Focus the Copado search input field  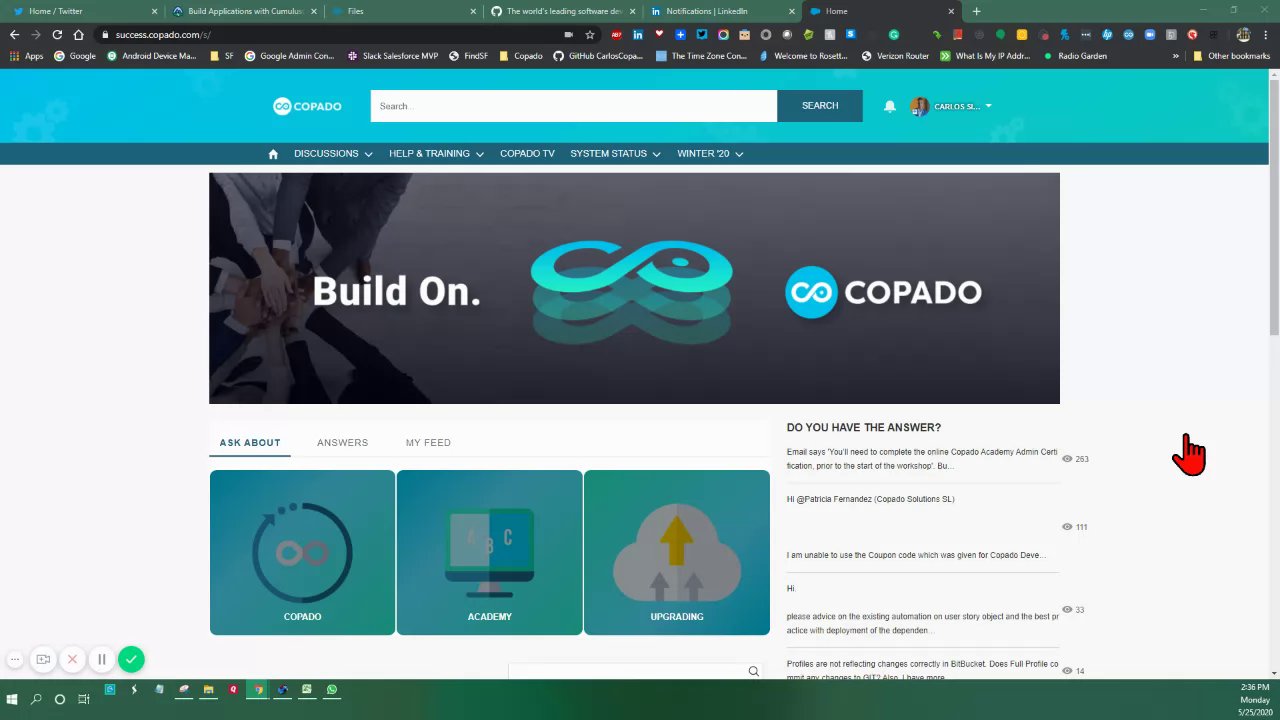573,106
